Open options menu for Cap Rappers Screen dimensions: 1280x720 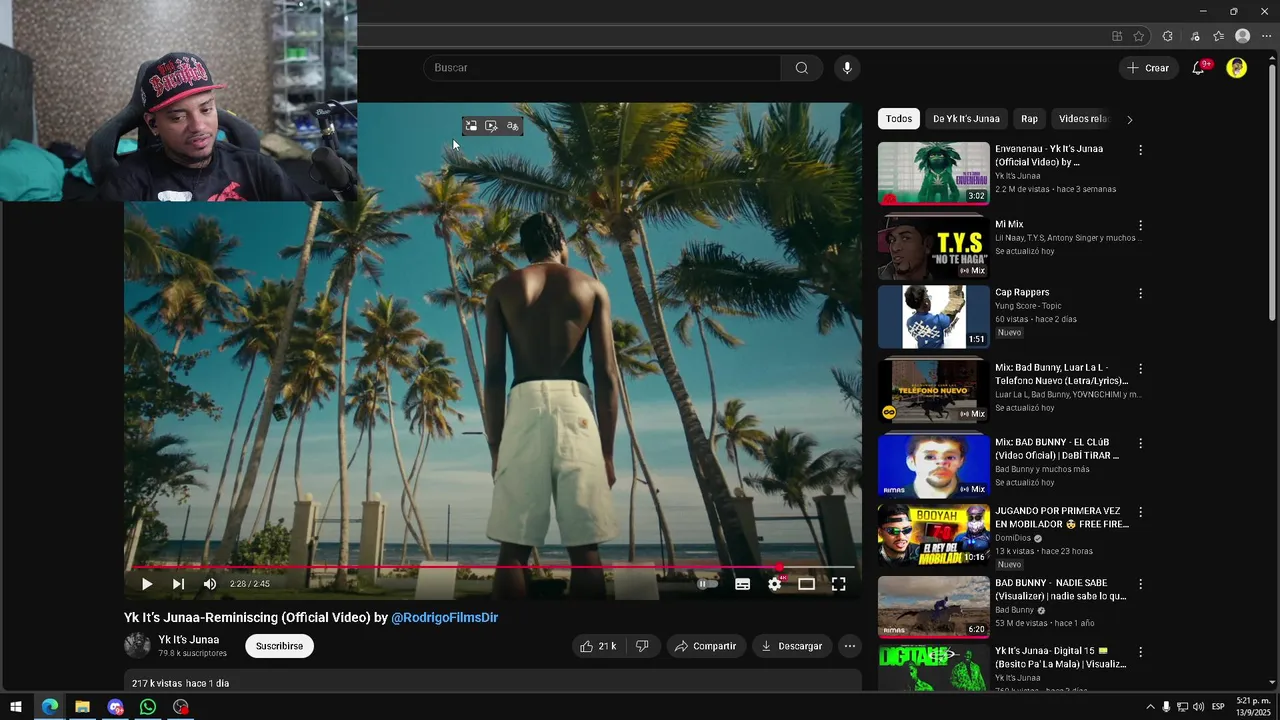(1140, 294)
